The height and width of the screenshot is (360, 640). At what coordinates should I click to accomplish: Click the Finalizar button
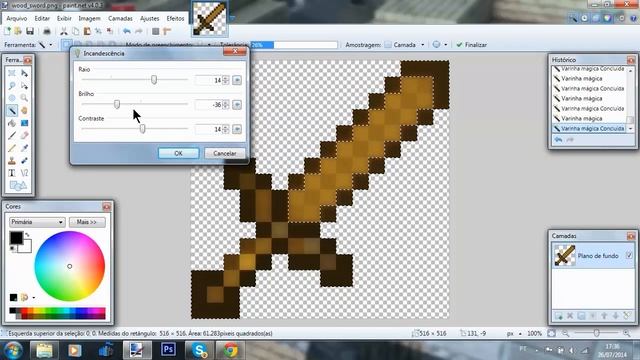pyautogui.click(x=472, y=44)
